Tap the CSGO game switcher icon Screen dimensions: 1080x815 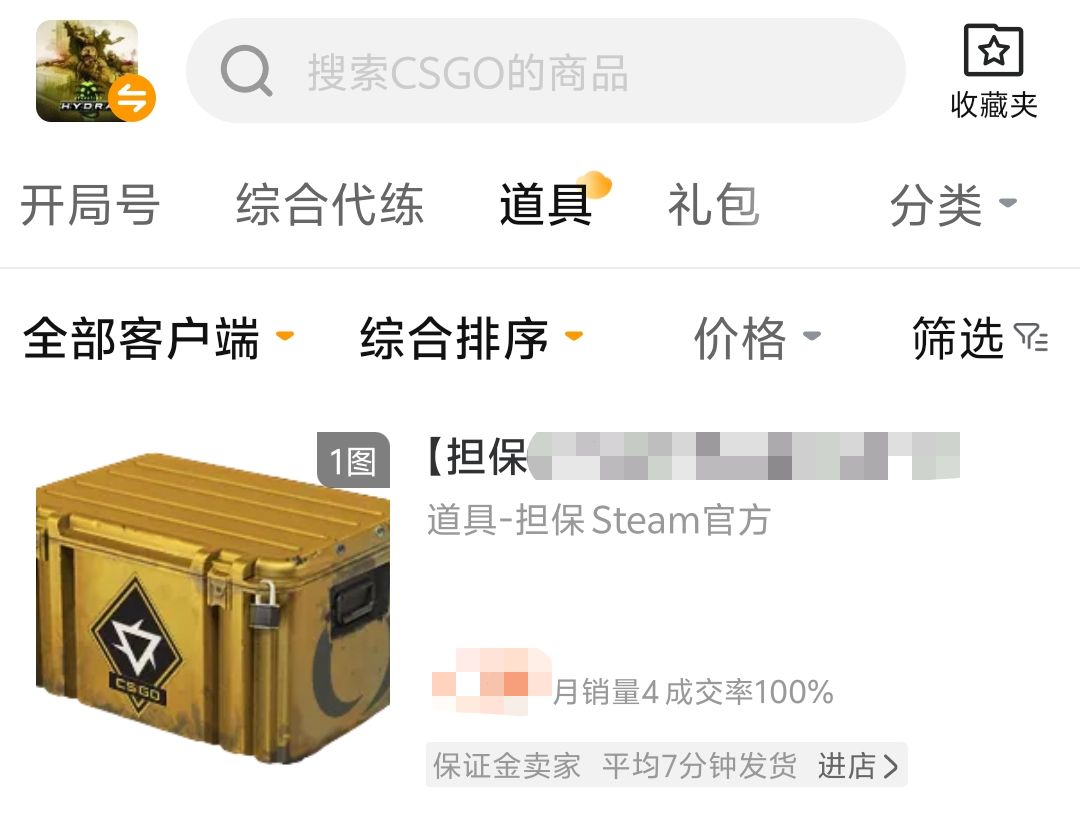tap(87, 71)
